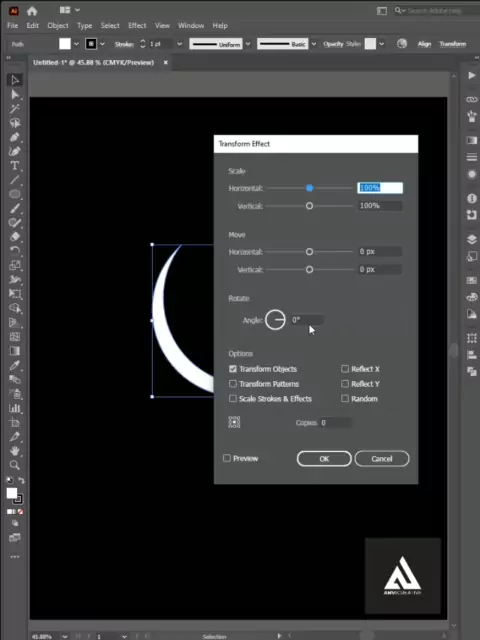Select the Direct Selection tool
The height and width of the screenshot is (640, 480).
pyautogui.click(x=15, y=95)
